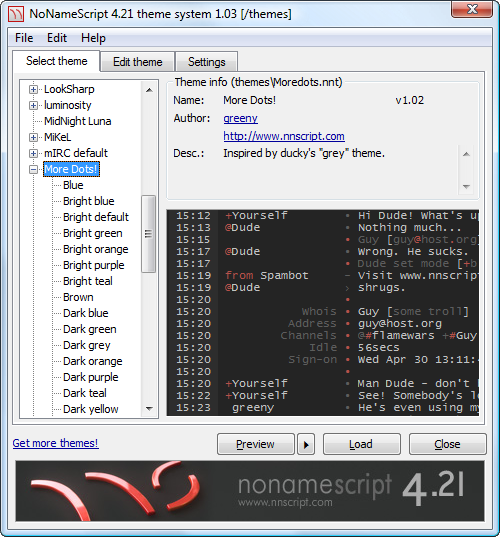Click the description text 'Inspired by ducky's "grey" theme.'
This screenshot has width=500, height=537.
304,153
